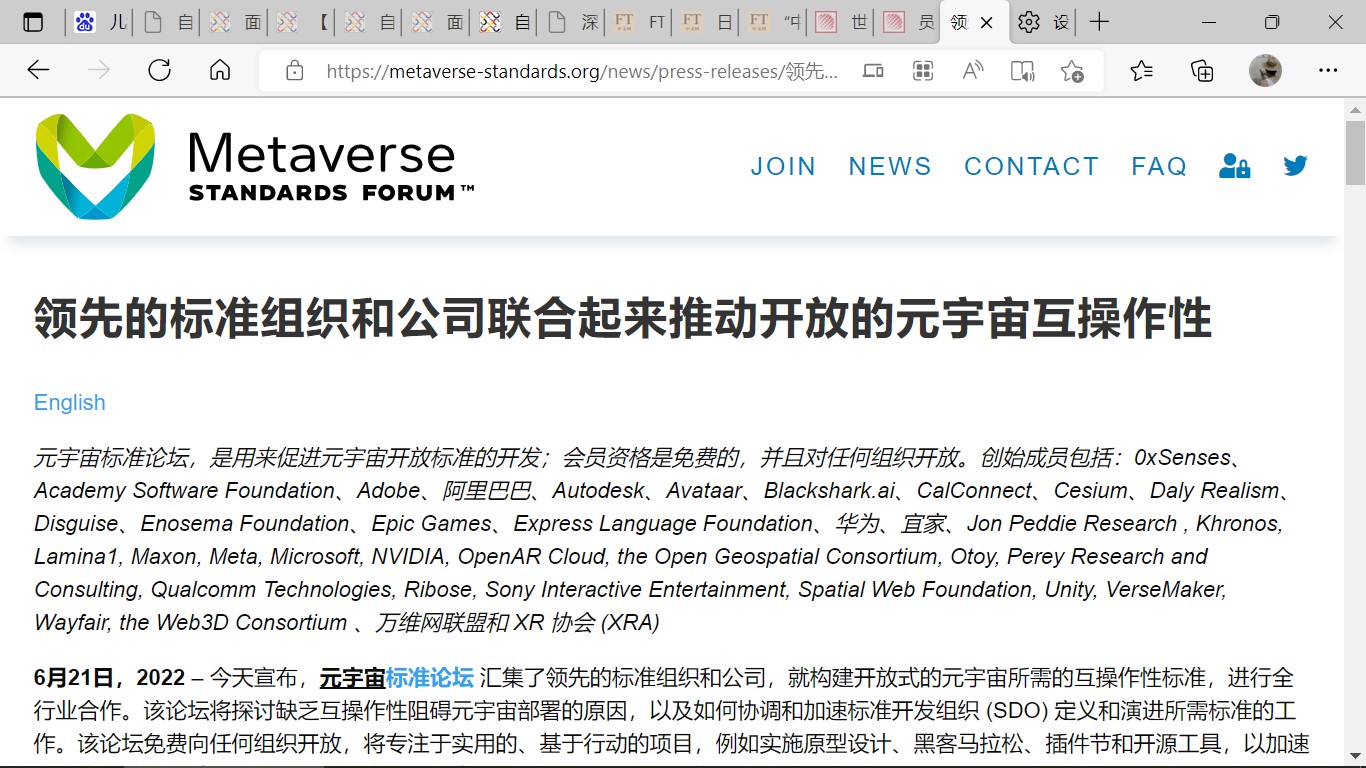The width and height of the screenshot is (1366, 768).
Task: Start Read aloud for this page
Action: [x=972, y=71]
